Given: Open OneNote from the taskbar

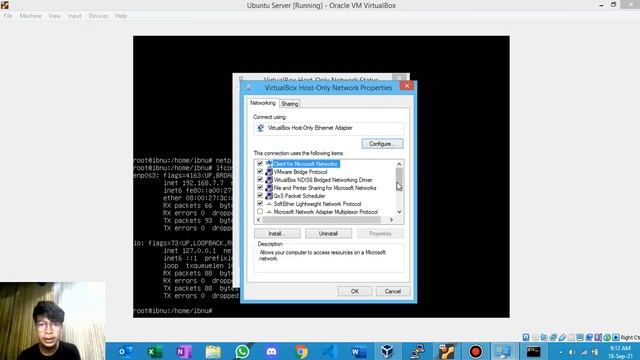Looking at the screenshot, I should (184, 351).
